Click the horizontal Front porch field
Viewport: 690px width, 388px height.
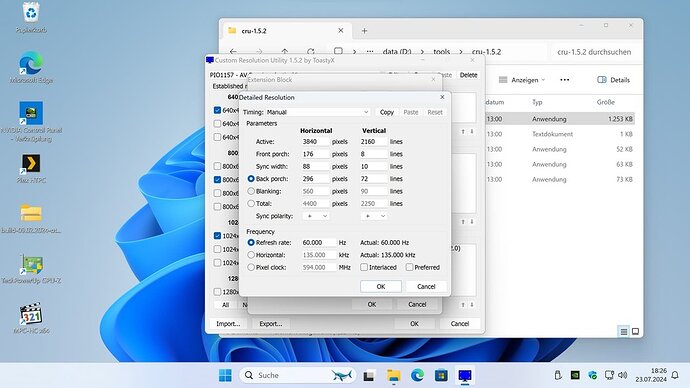pyautogui.click(x=316, y=154)
